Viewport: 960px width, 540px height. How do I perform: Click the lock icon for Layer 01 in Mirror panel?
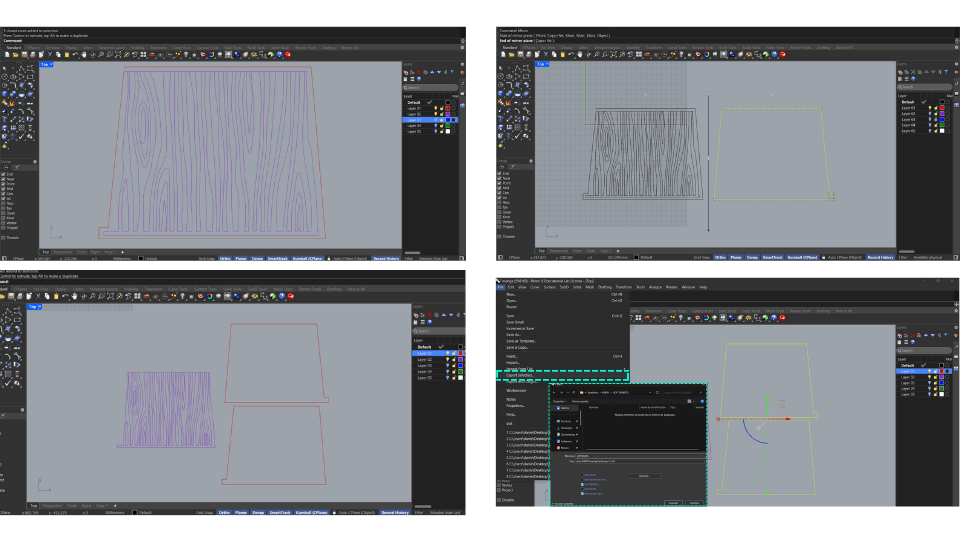click(x=937, y=109)
